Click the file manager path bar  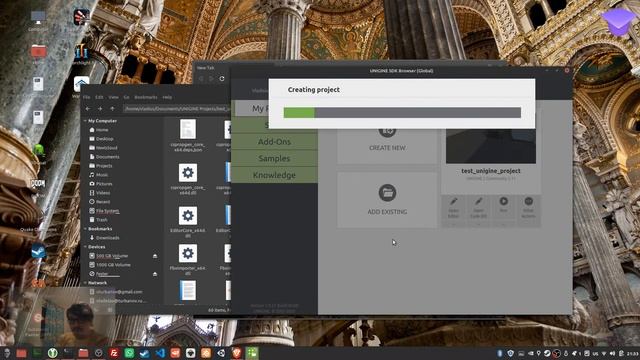pos(177,109)
